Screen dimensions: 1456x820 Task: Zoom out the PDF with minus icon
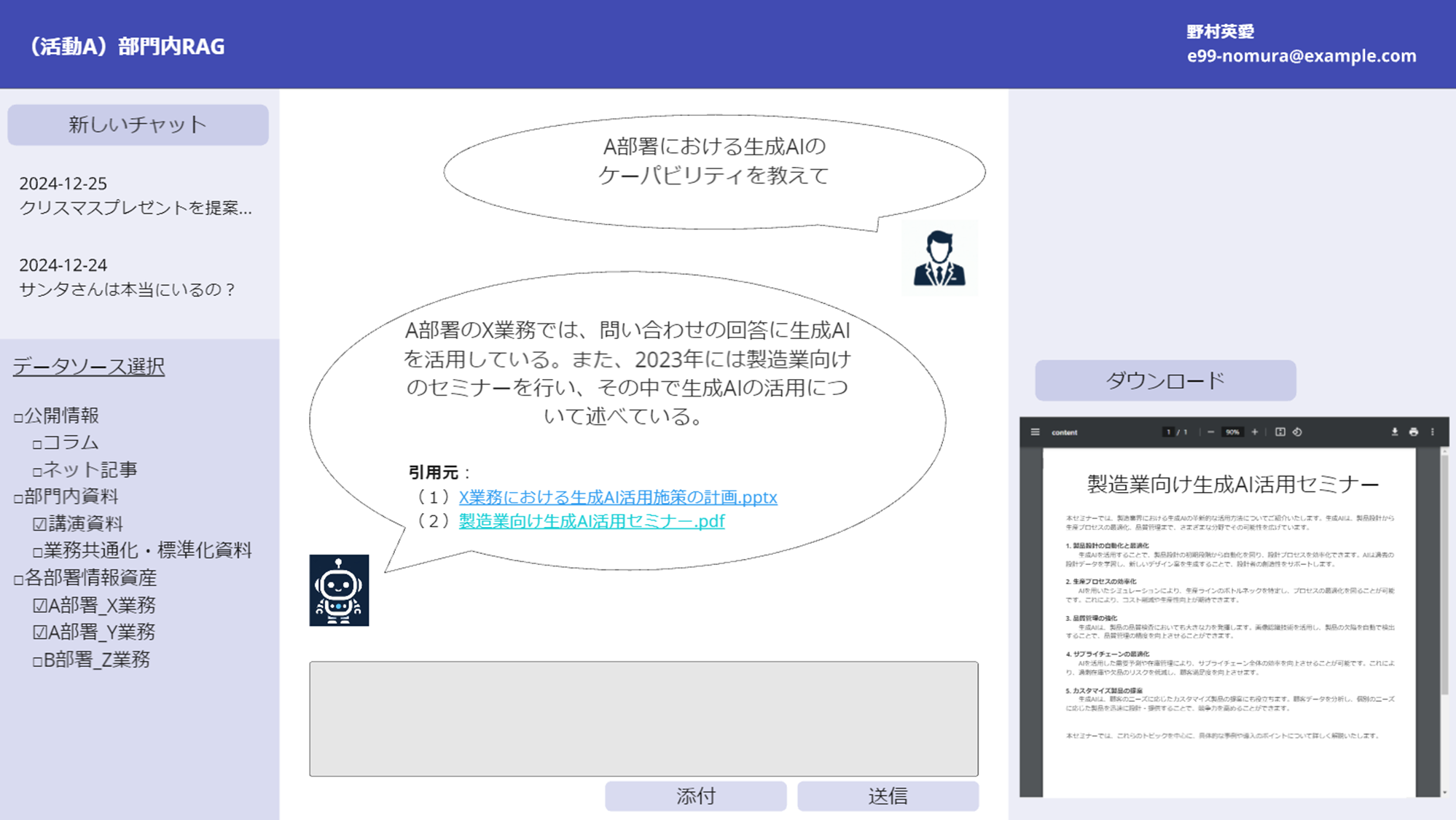point(1210,432)
